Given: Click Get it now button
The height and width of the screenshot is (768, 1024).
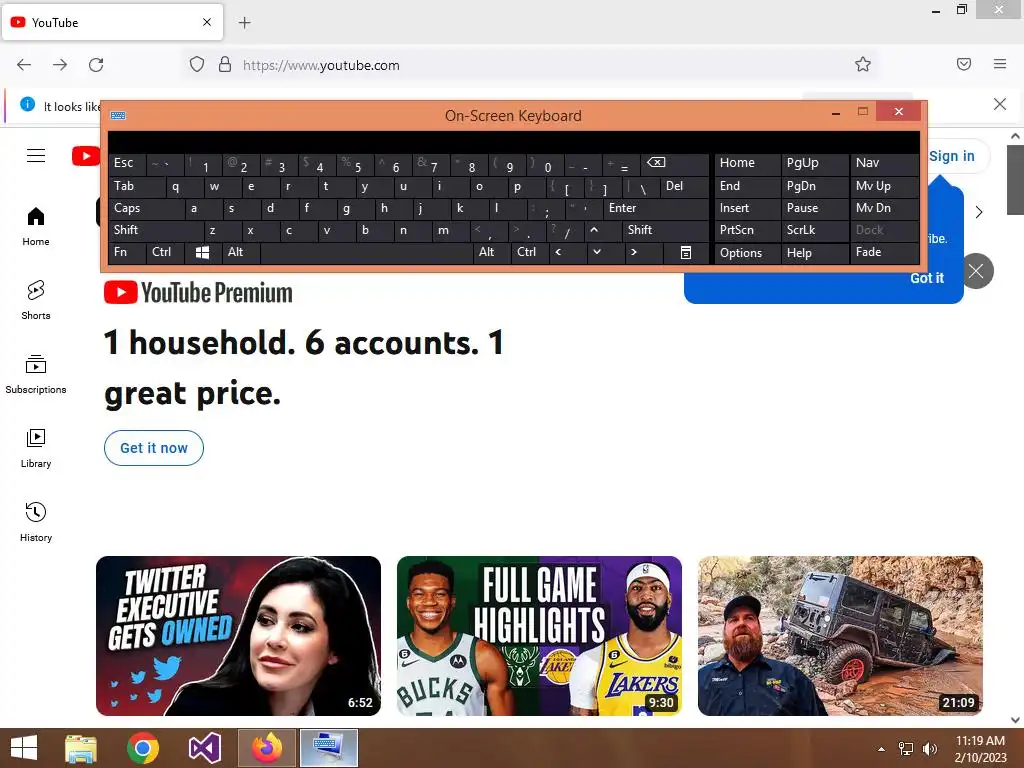Looking at the screenshot, I should tap(154, 448).
